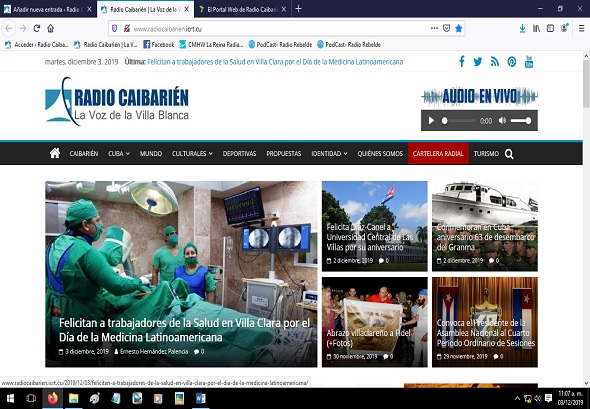The width and height of the screenshot is (590, 409).
Task: Click the Pocket save icon in the URL bar
Action: tap(446, 28)
